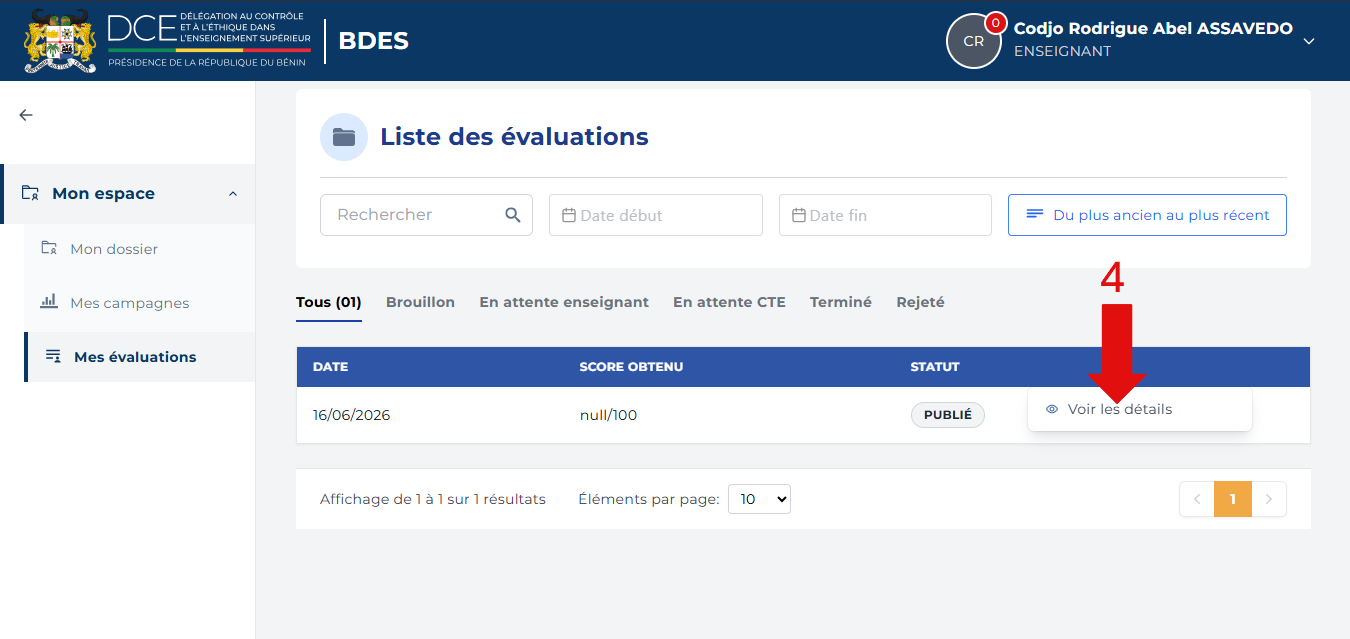Click the DATE column header
1350x639 pixels.
coord(330,367)
